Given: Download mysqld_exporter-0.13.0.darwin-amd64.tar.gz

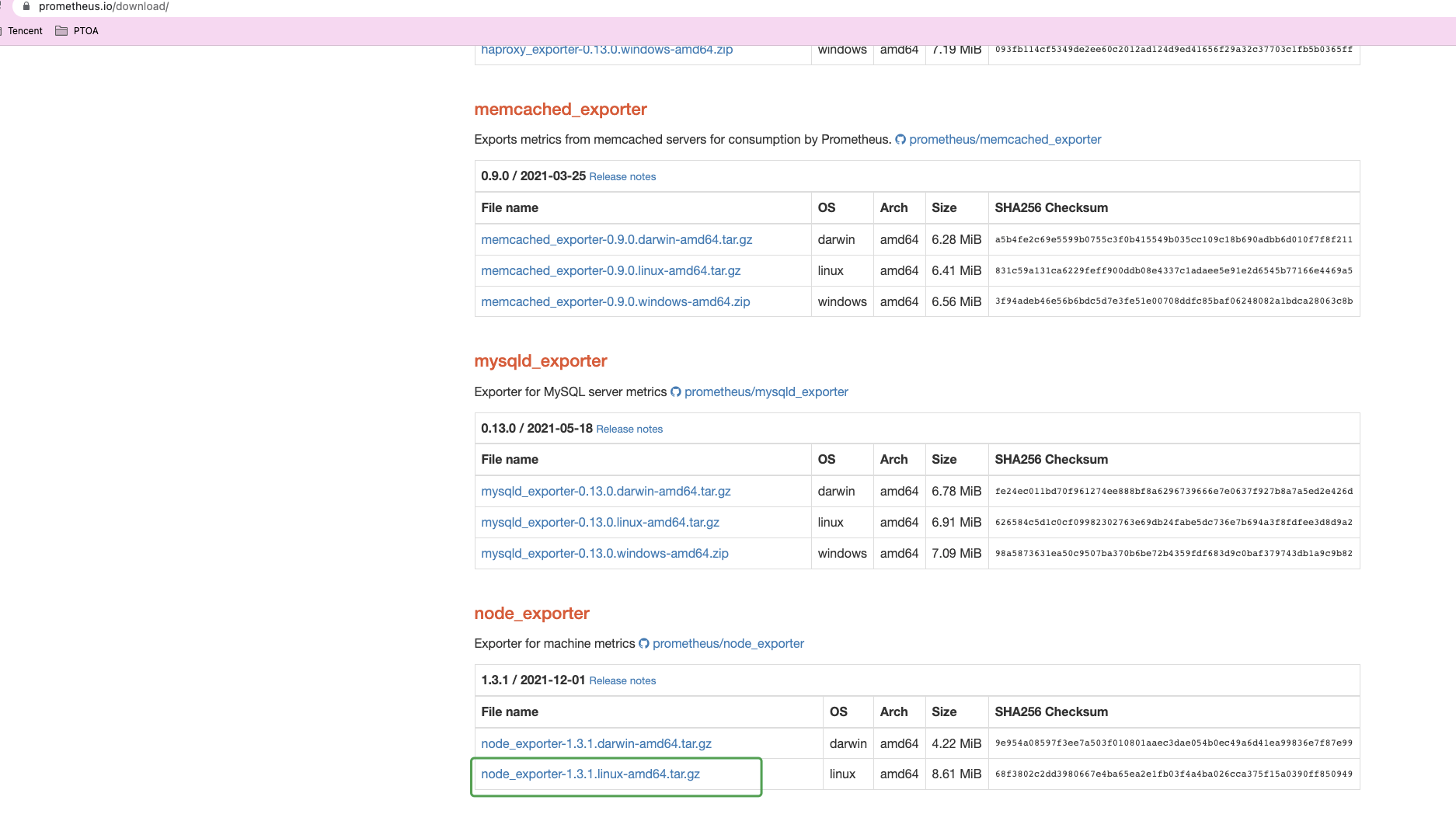Looking at the screenshot, I should click(605, 492).
